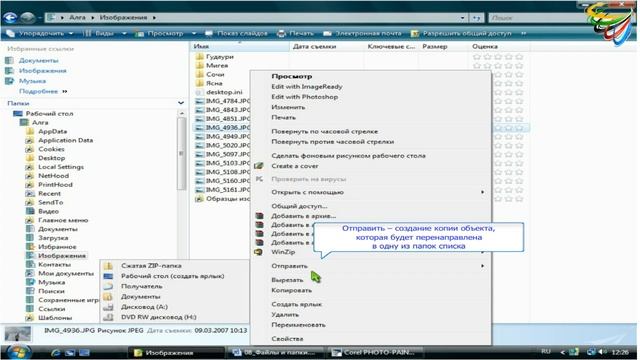The height and width of the screenshot is (360, 640).
Task: Open the Гудаури folder
Action: [x=220, y=57]
